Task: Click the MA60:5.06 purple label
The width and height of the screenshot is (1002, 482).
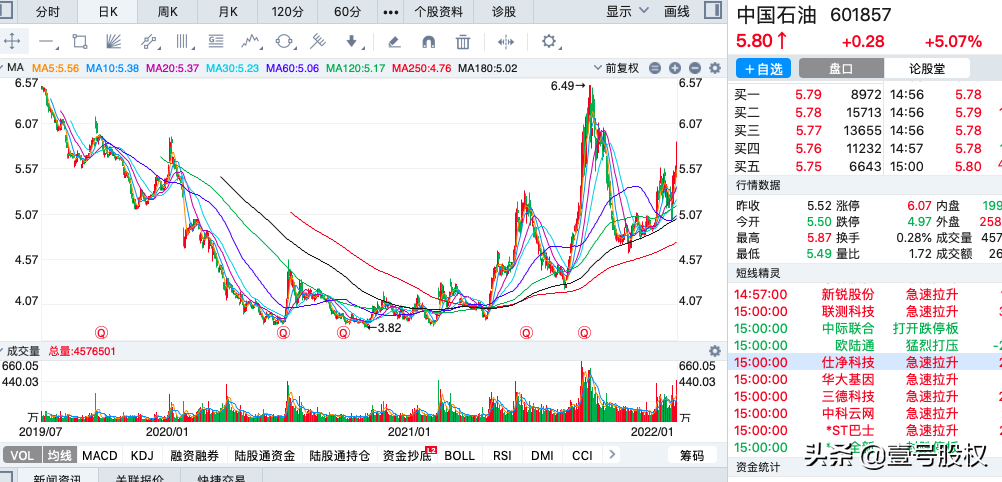Action: (292, 68)
